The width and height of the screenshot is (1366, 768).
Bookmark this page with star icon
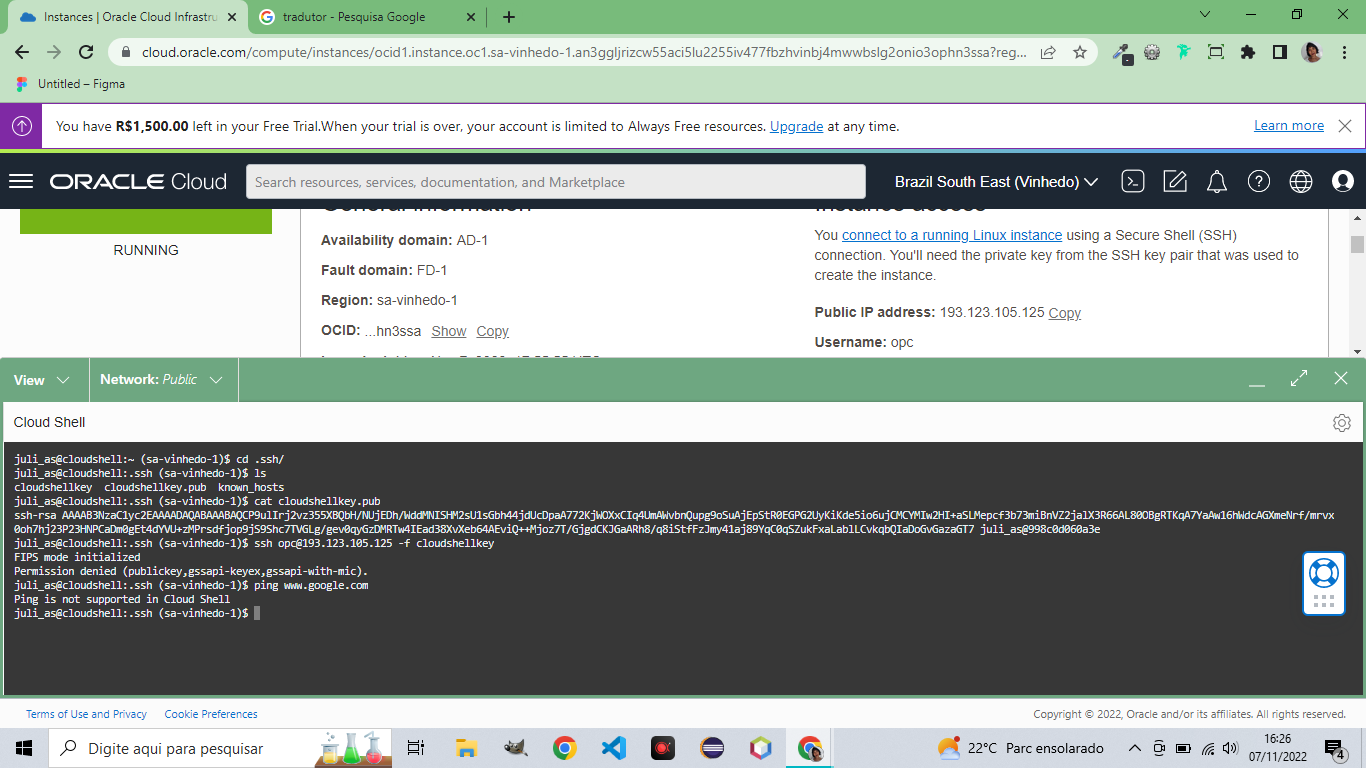[1080, 52]
